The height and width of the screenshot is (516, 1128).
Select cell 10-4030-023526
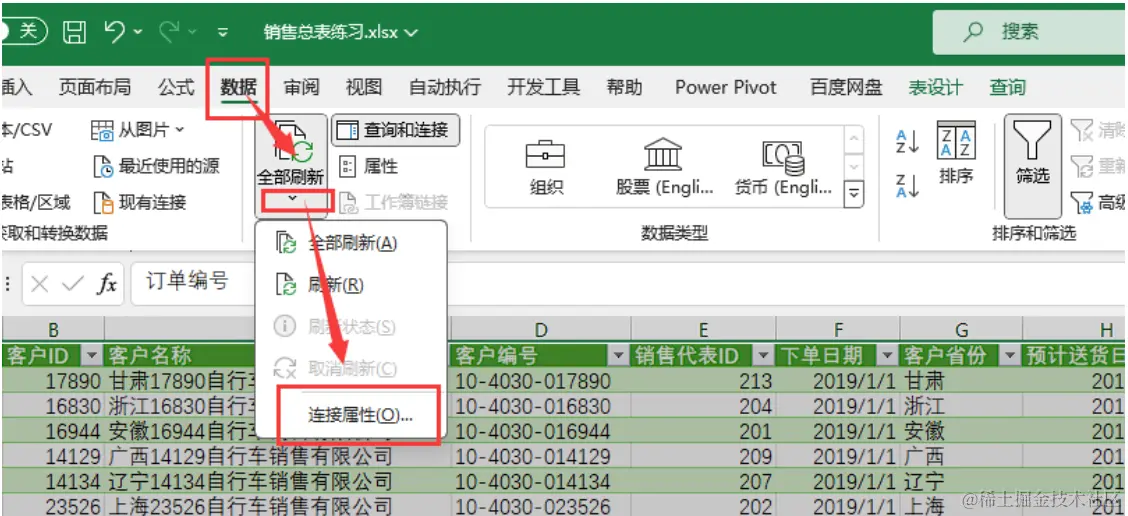[x=541, y=507]
